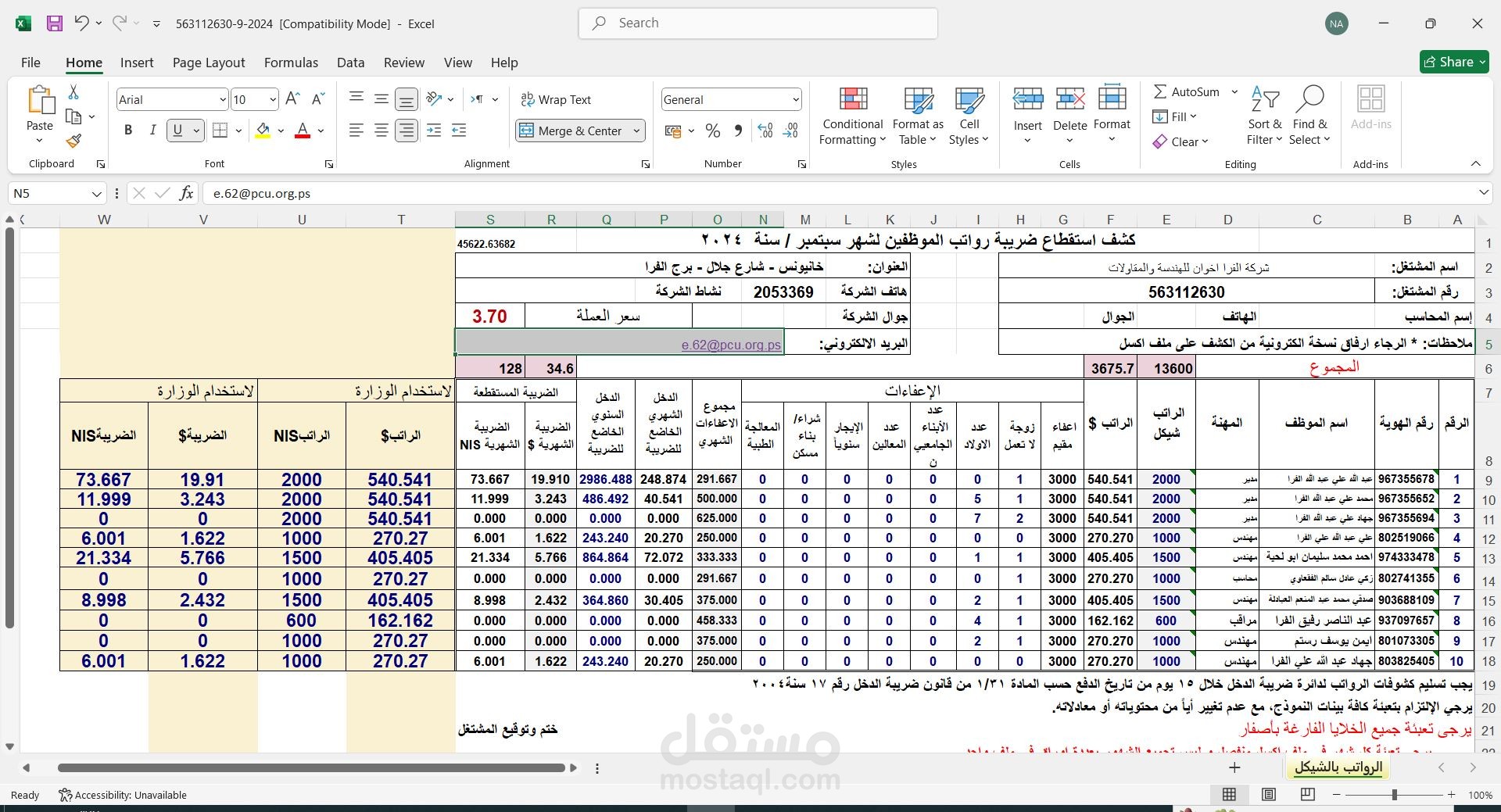1501x812 pixels.
Task: Add a new sheet with plus button
Action: point(1234,767)
